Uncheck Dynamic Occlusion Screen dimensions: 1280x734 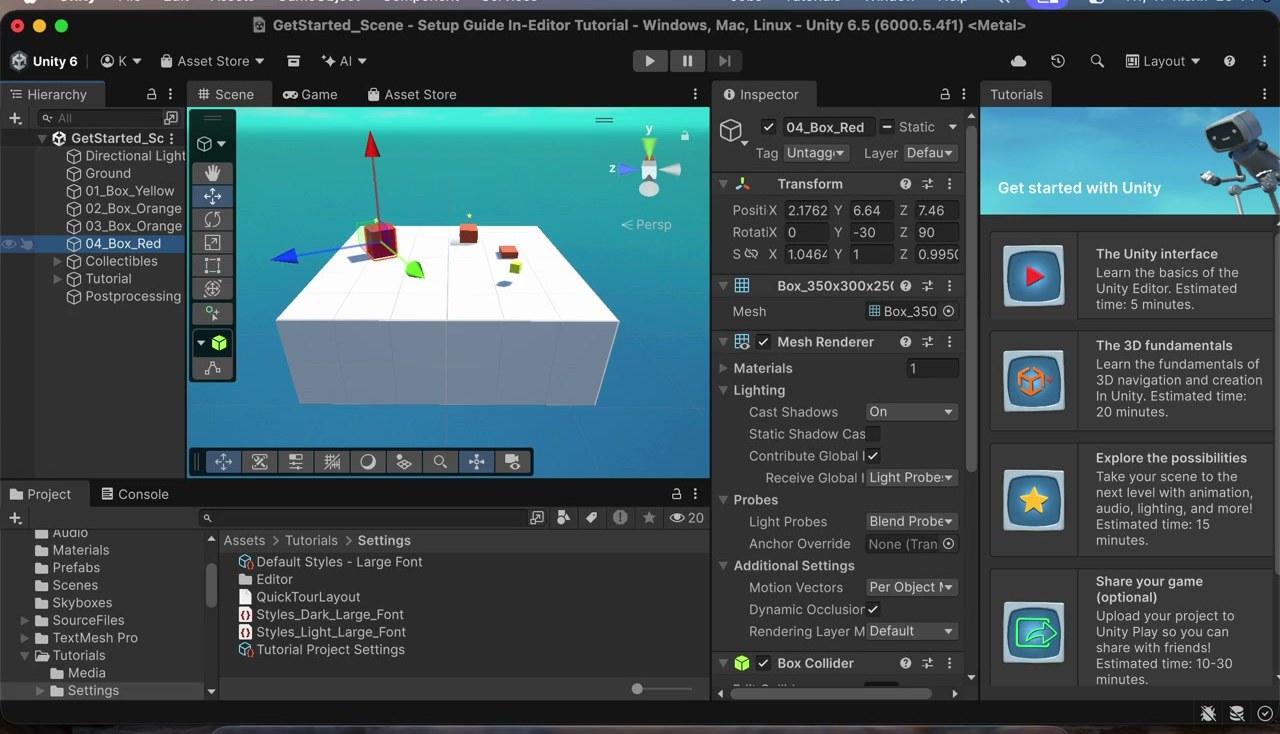(x=873, y=609)
